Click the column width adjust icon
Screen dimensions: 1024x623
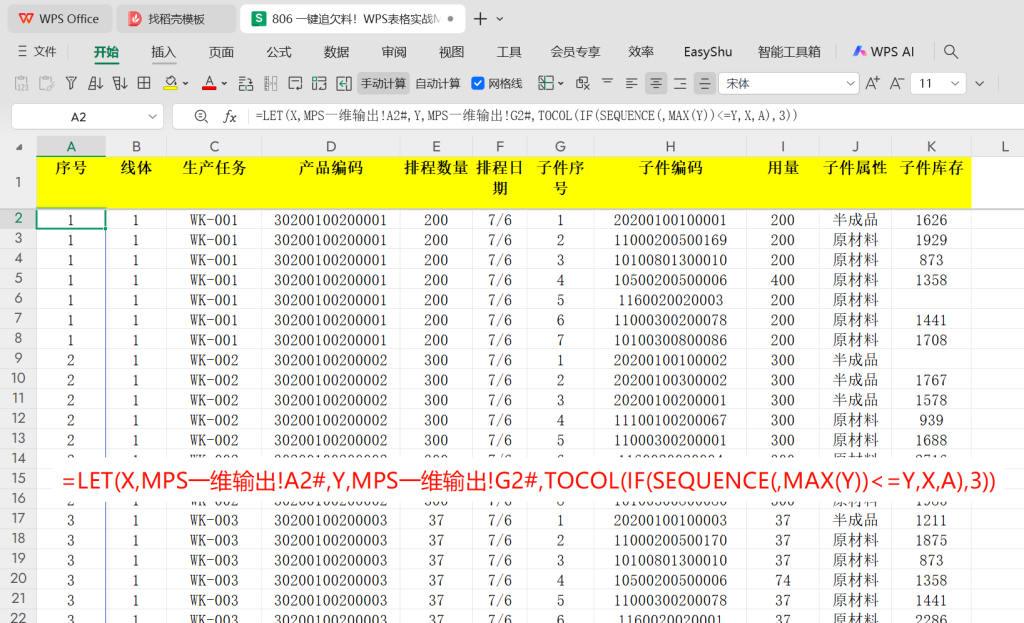point(270,84)
